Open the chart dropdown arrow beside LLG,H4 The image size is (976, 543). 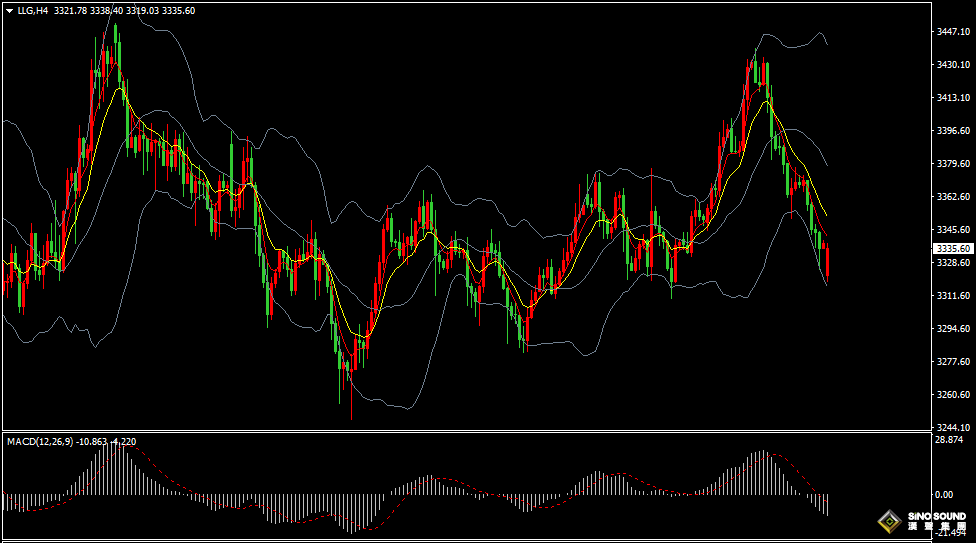9,10
